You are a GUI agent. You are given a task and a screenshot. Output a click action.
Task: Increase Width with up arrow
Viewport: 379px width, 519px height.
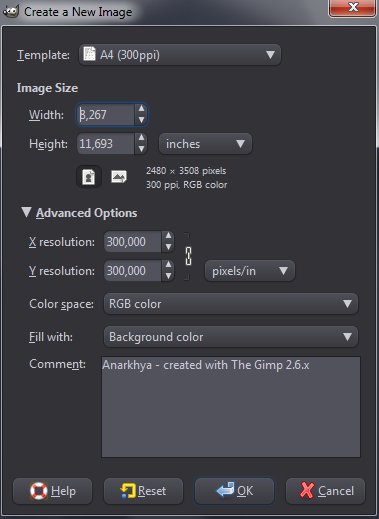pyautogui.click(x=141, y=109)
